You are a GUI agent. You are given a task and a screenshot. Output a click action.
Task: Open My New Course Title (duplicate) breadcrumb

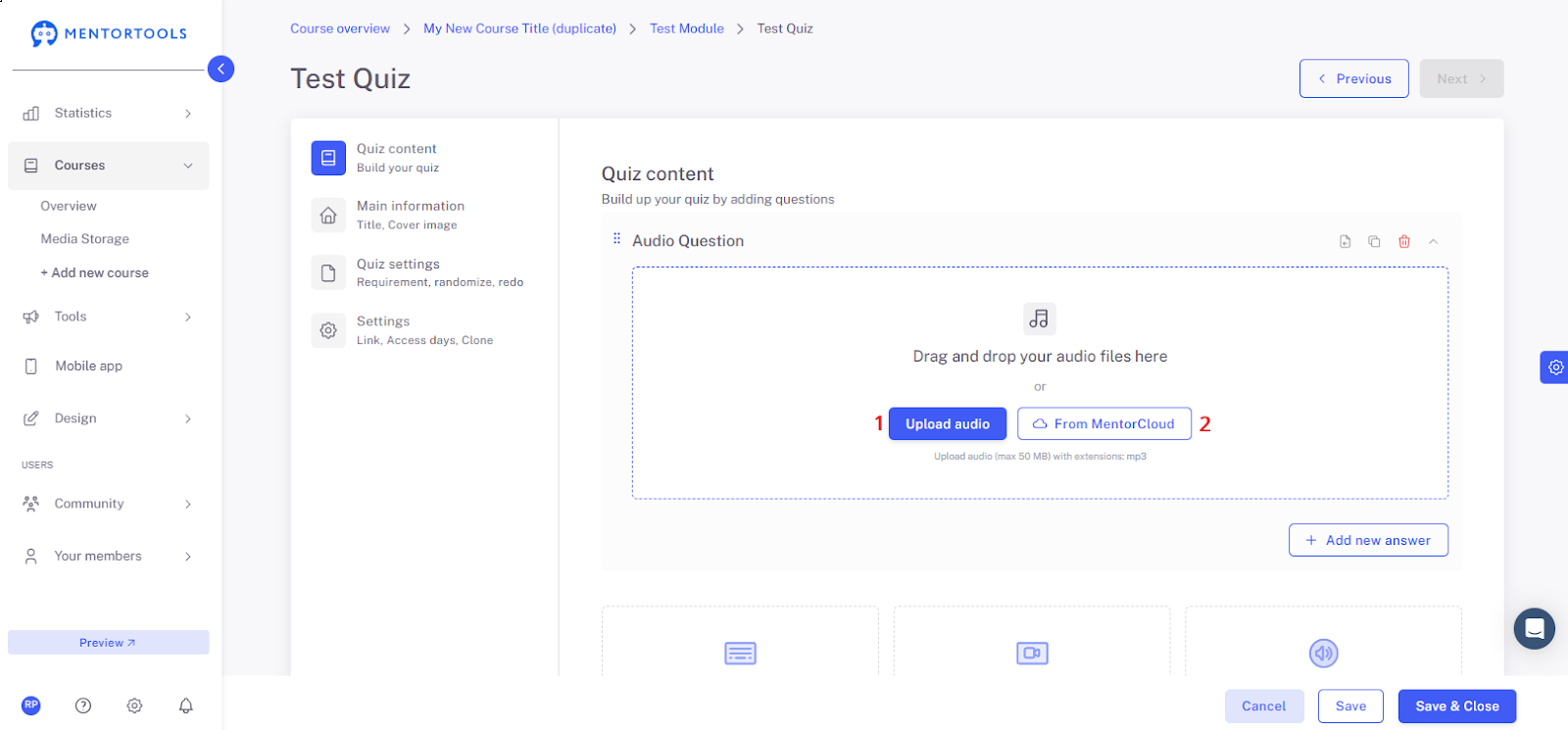[520, 28]
